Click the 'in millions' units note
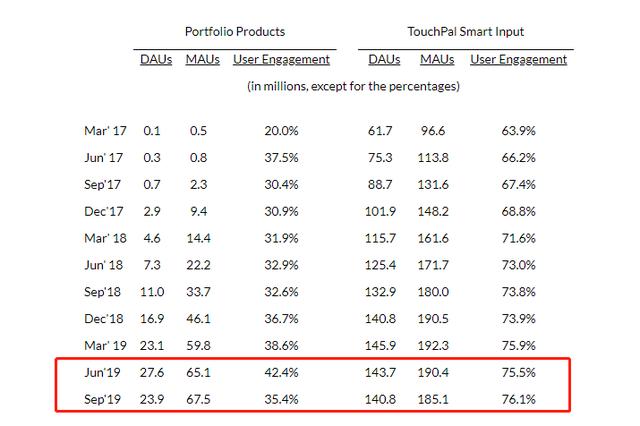The width and height of the screenshot is (640, 426). click(353, 87)
